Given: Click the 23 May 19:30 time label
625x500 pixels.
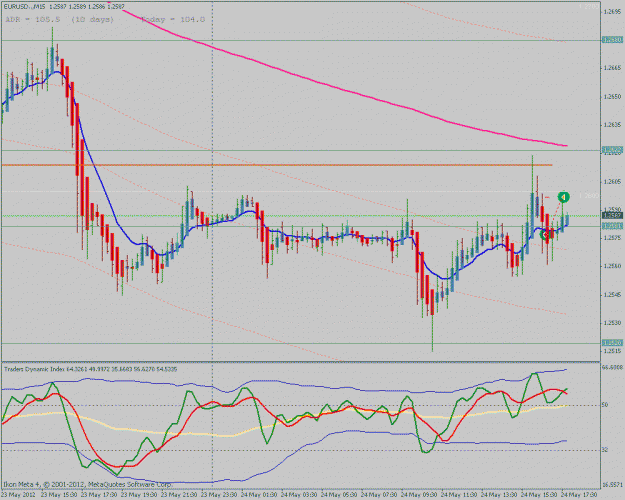Looking at the screenshot, I should tap(139, 495).
